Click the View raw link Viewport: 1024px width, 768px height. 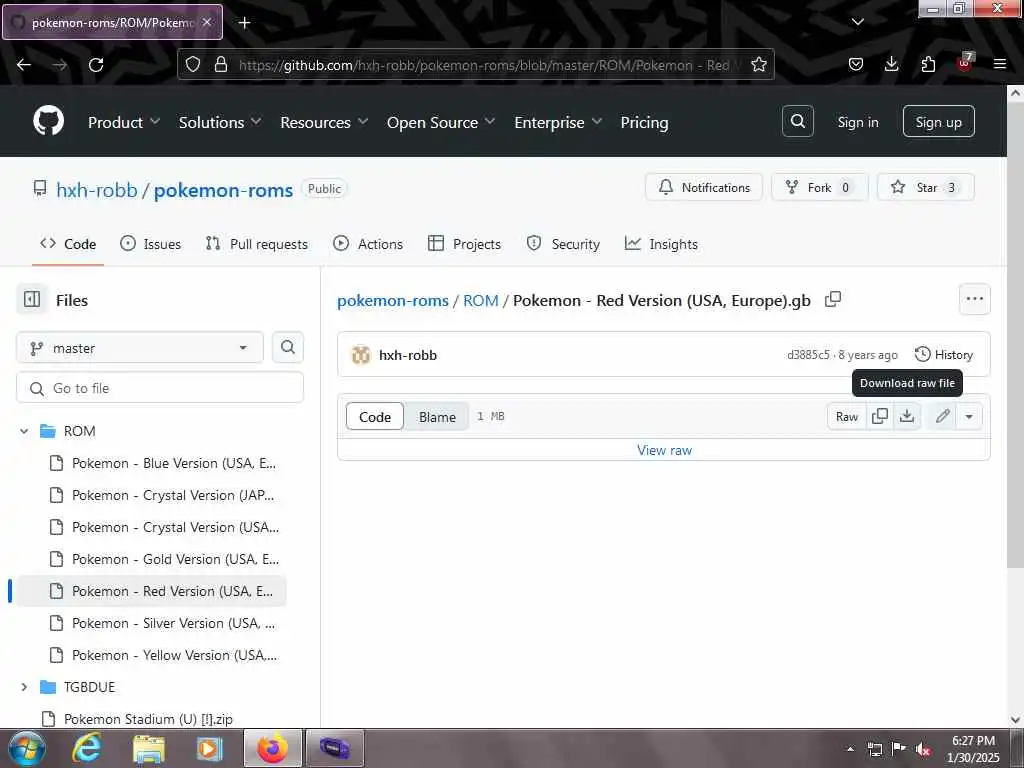[664, 450]
